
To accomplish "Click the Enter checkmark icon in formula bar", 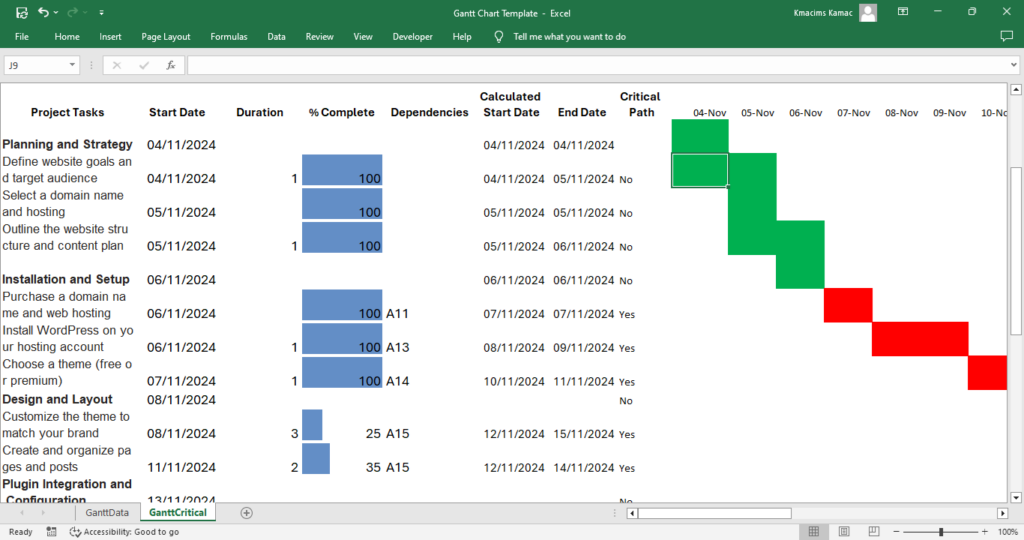I will point(144,65).
